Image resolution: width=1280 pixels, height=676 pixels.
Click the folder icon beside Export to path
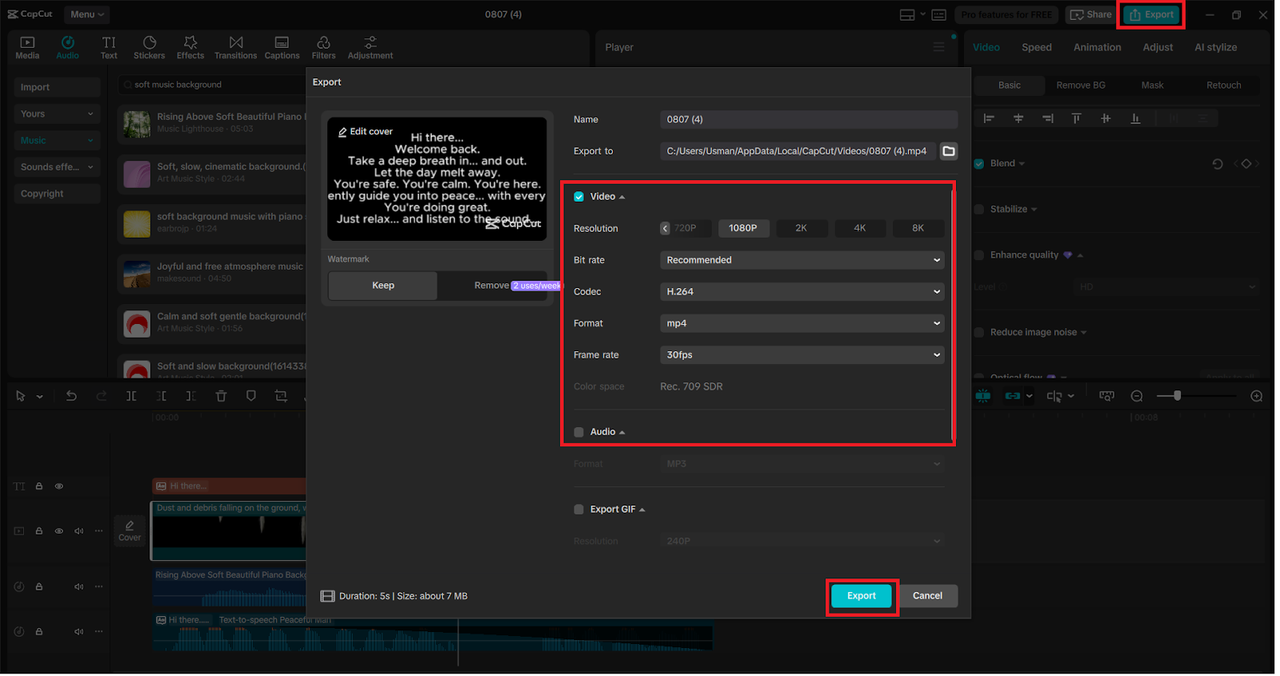pos(949,151)
